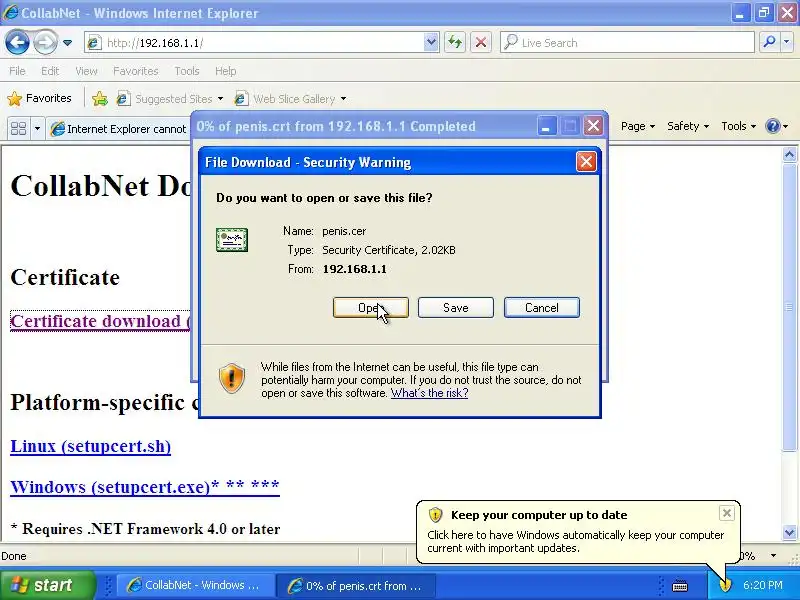Image resolution: width=800 pixels, height=600 pixels.
Task: Open the Help menu
Action: point(226,71)
